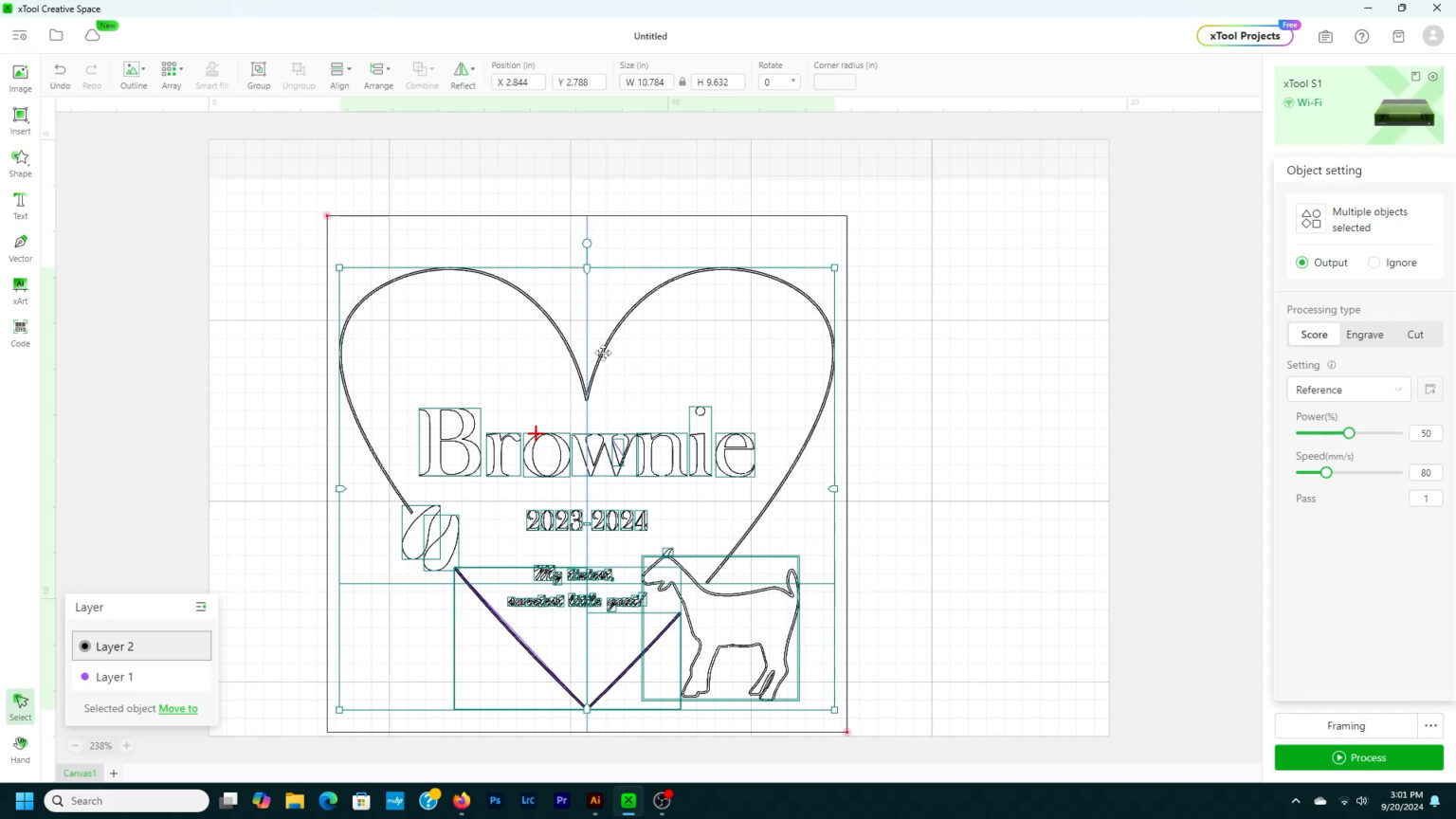Open the Shape tool

pos(20,163)
